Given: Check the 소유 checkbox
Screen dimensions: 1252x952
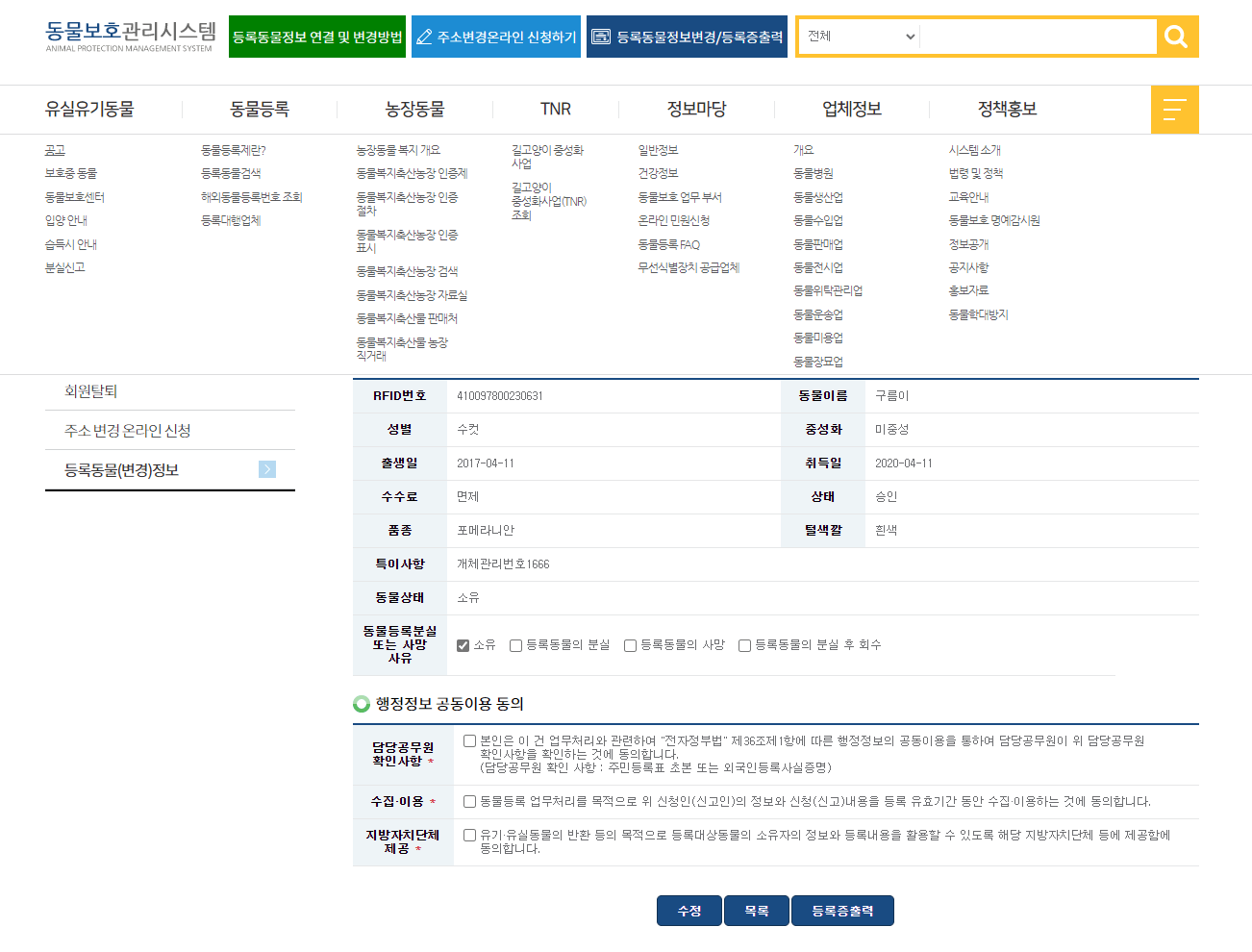Looking at the screenshot, I should 463,645.
